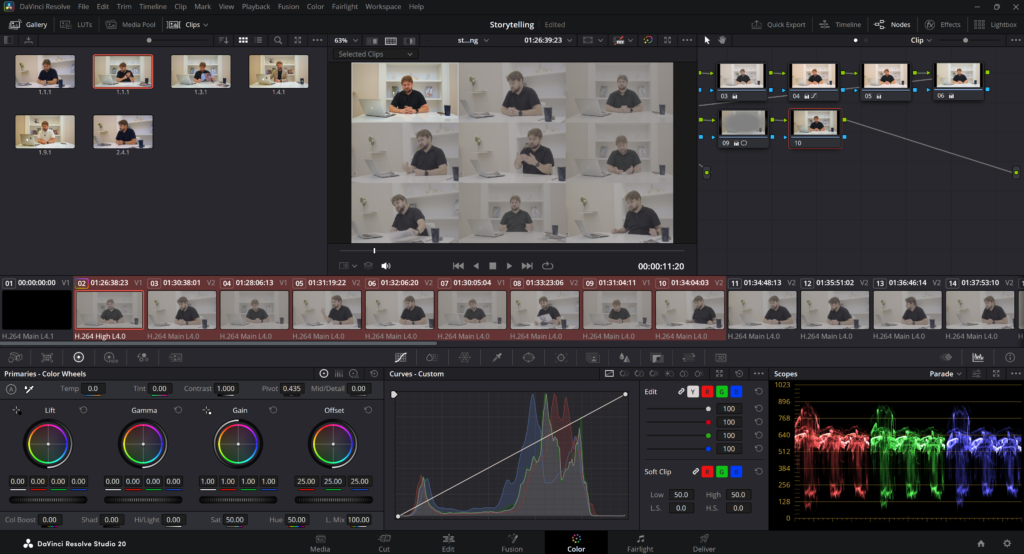Mute the viewer audio speaker icon

point(385,266)
